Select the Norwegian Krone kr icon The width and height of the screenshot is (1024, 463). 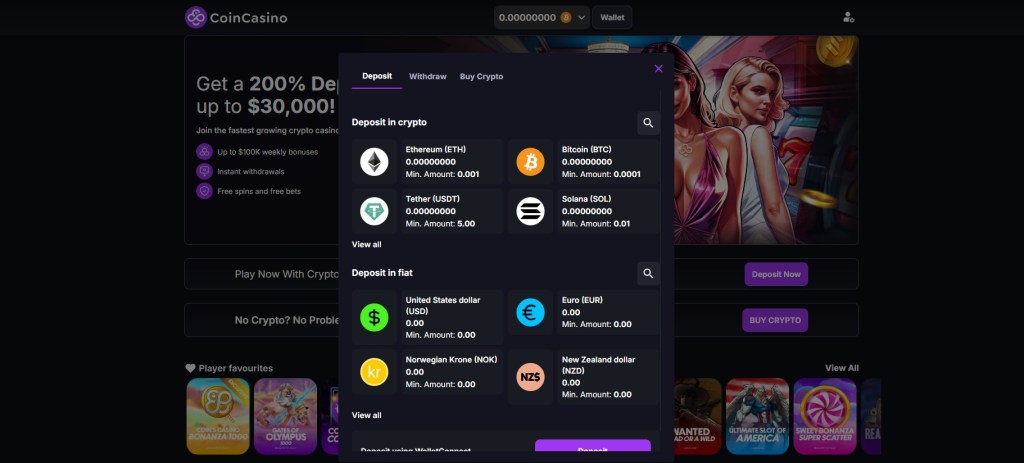coord(374,372)
